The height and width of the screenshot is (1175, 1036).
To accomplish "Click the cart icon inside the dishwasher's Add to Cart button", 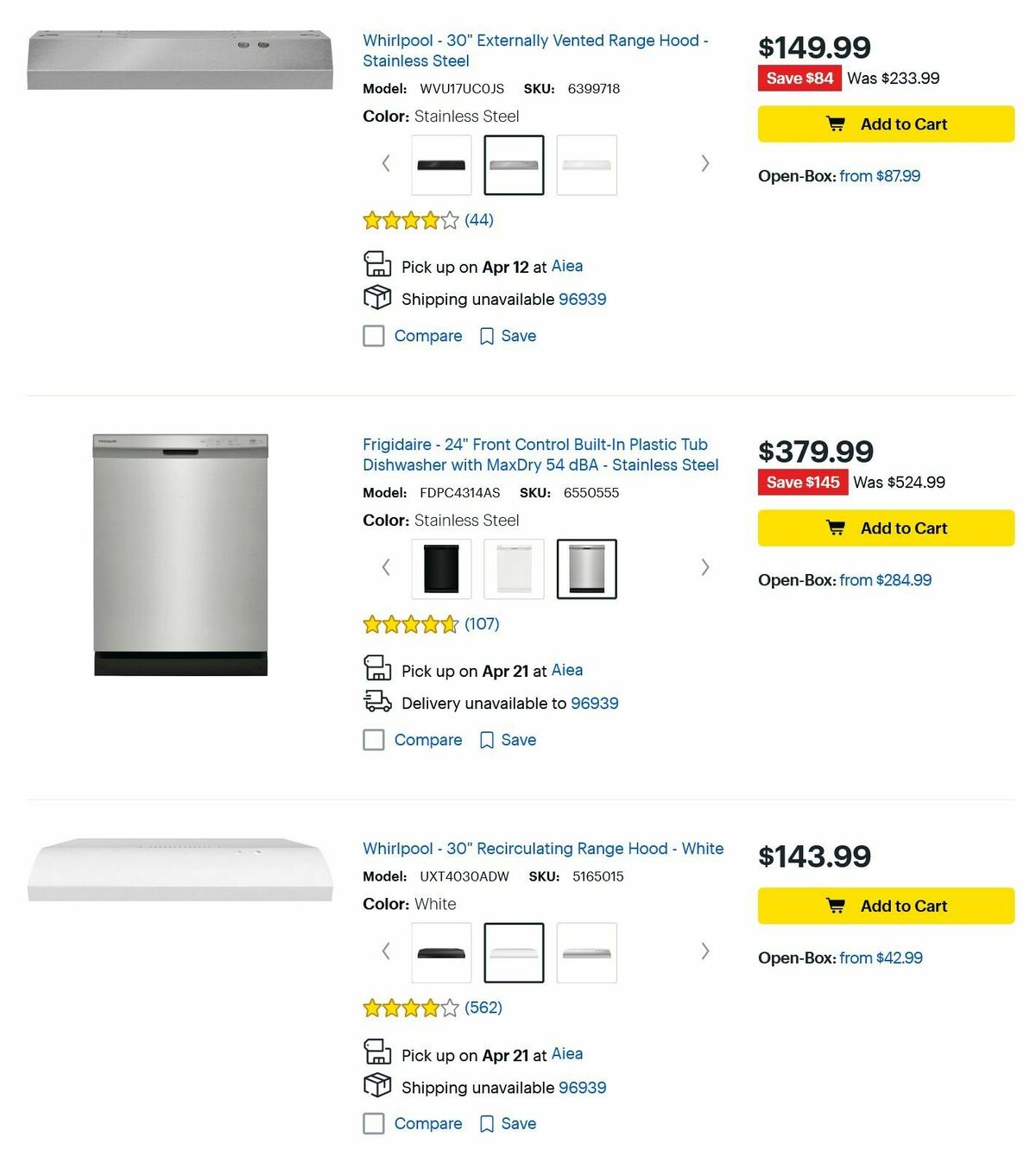I will (835, 527).
